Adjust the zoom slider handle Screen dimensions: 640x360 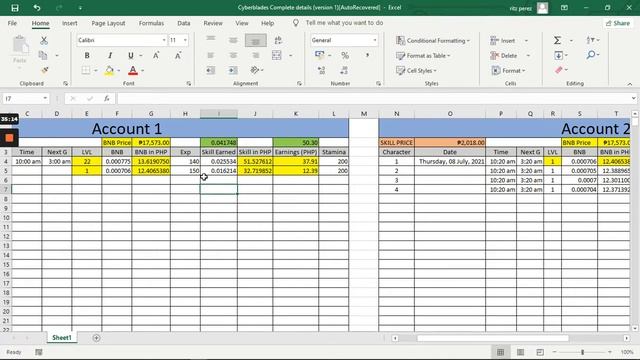coord(582,352)
